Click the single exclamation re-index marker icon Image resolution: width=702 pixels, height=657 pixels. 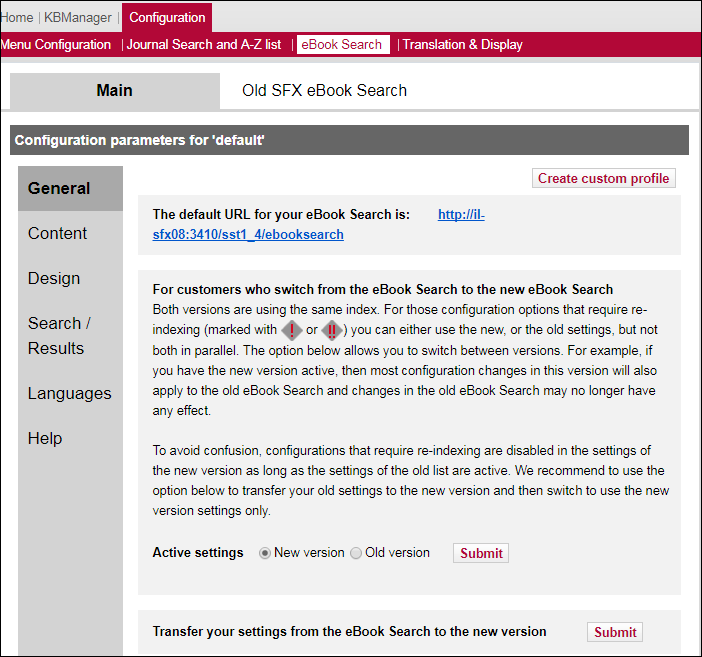pos(292,331)
